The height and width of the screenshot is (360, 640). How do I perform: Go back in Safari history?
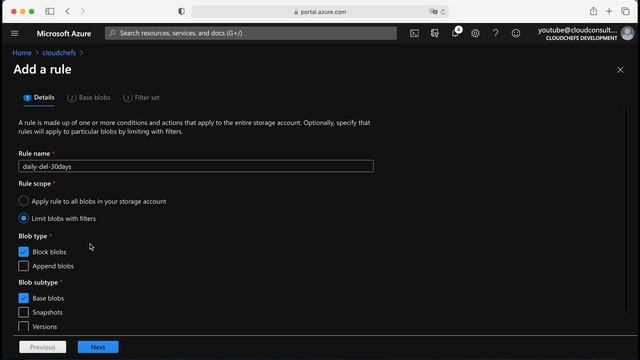point(67,11)
